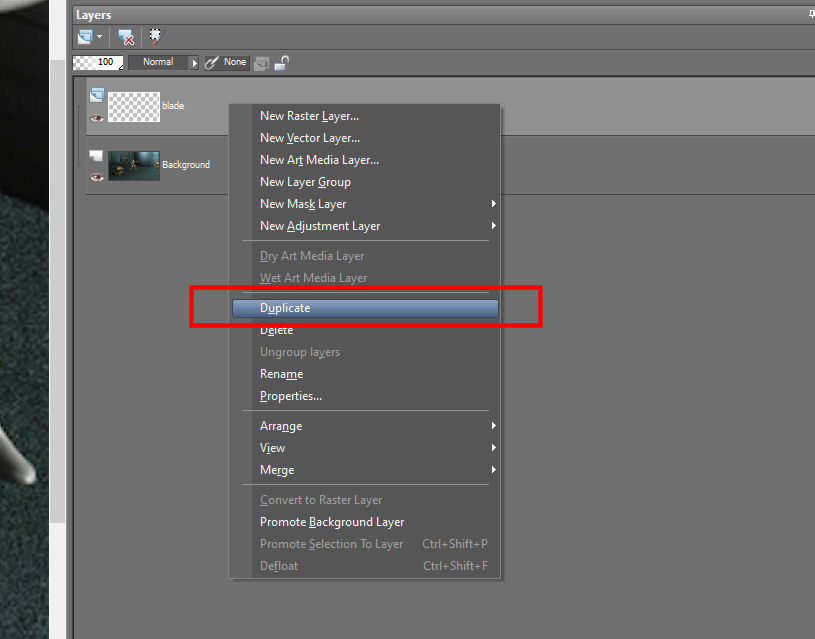The image size is (815, 639).
Task: Click the link set None button
Action: 227,62
